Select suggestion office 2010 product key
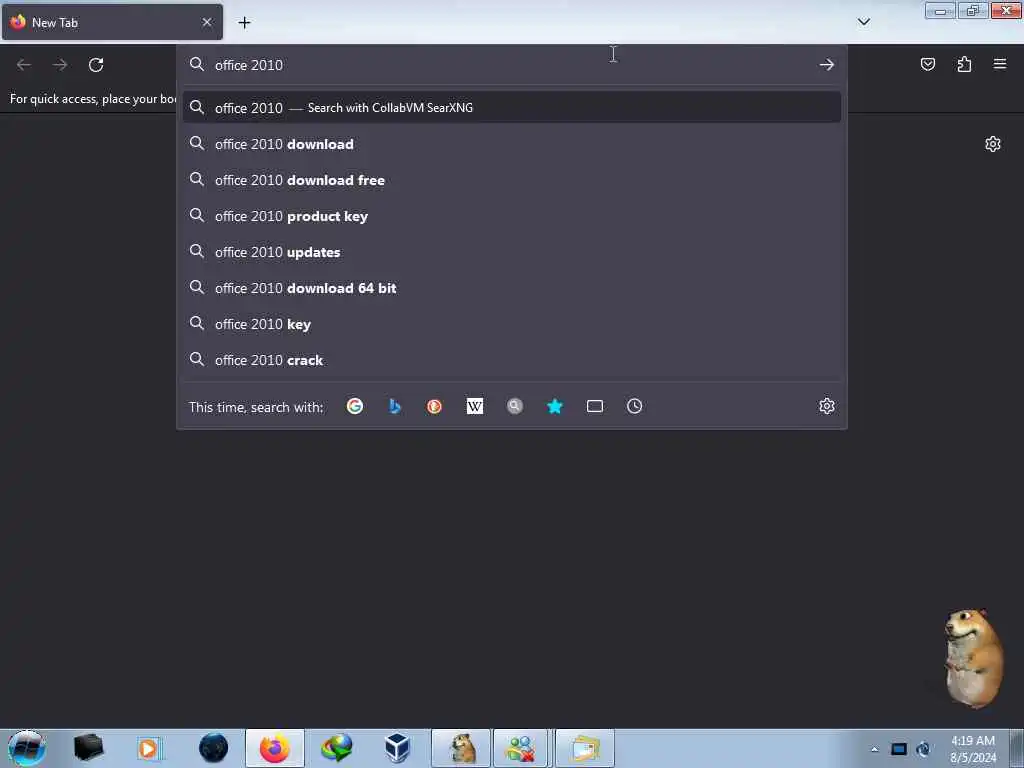The height and width of the screenshot is (768, 1024). click(511, 216)
